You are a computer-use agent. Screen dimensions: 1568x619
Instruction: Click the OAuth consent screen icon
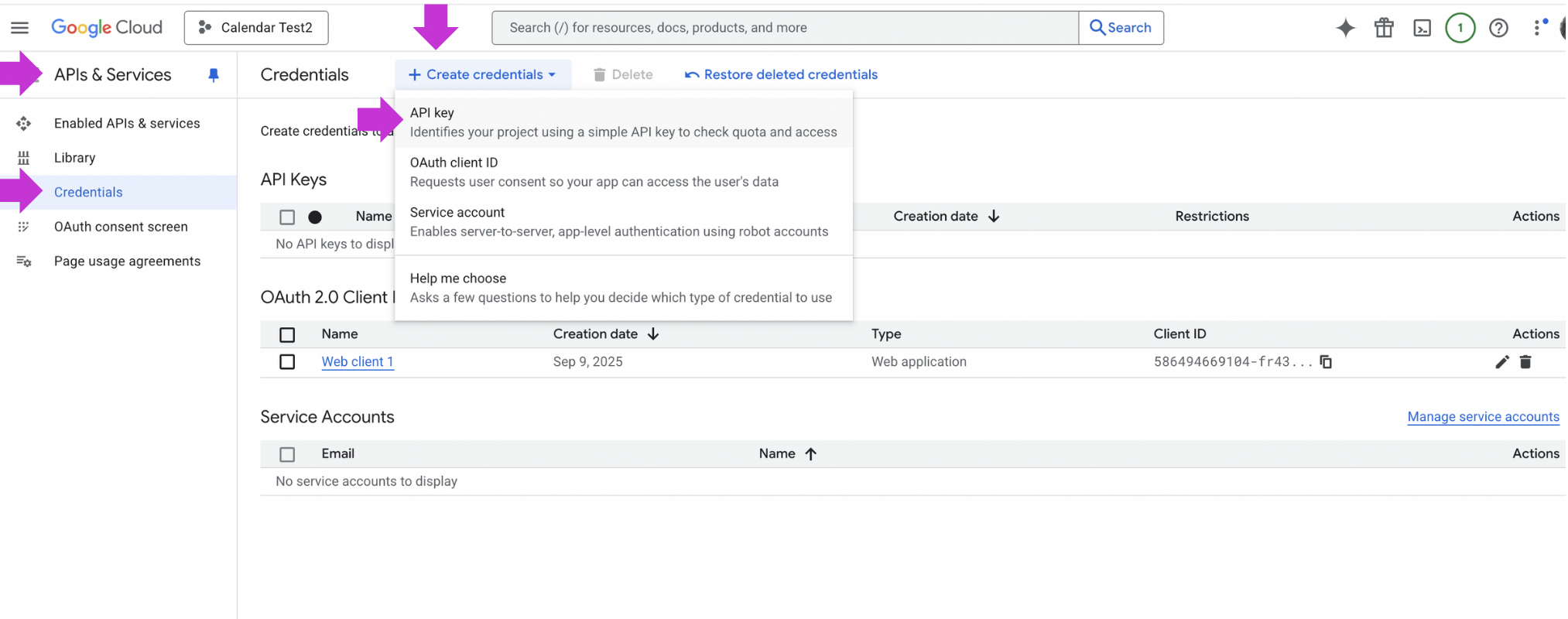tap(24, 227)
